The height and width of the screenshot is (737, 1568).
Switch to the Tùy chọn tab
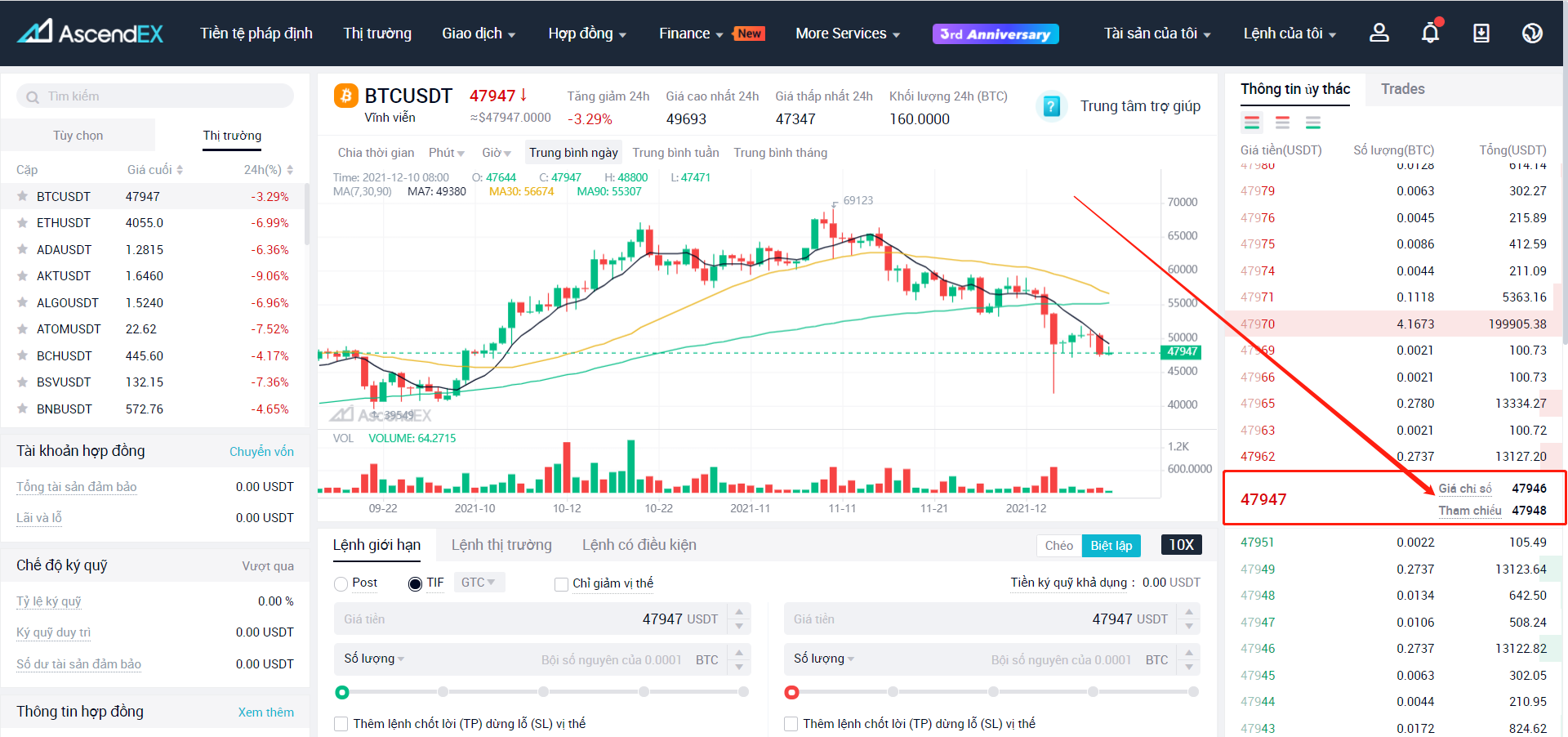pos(78,136)
